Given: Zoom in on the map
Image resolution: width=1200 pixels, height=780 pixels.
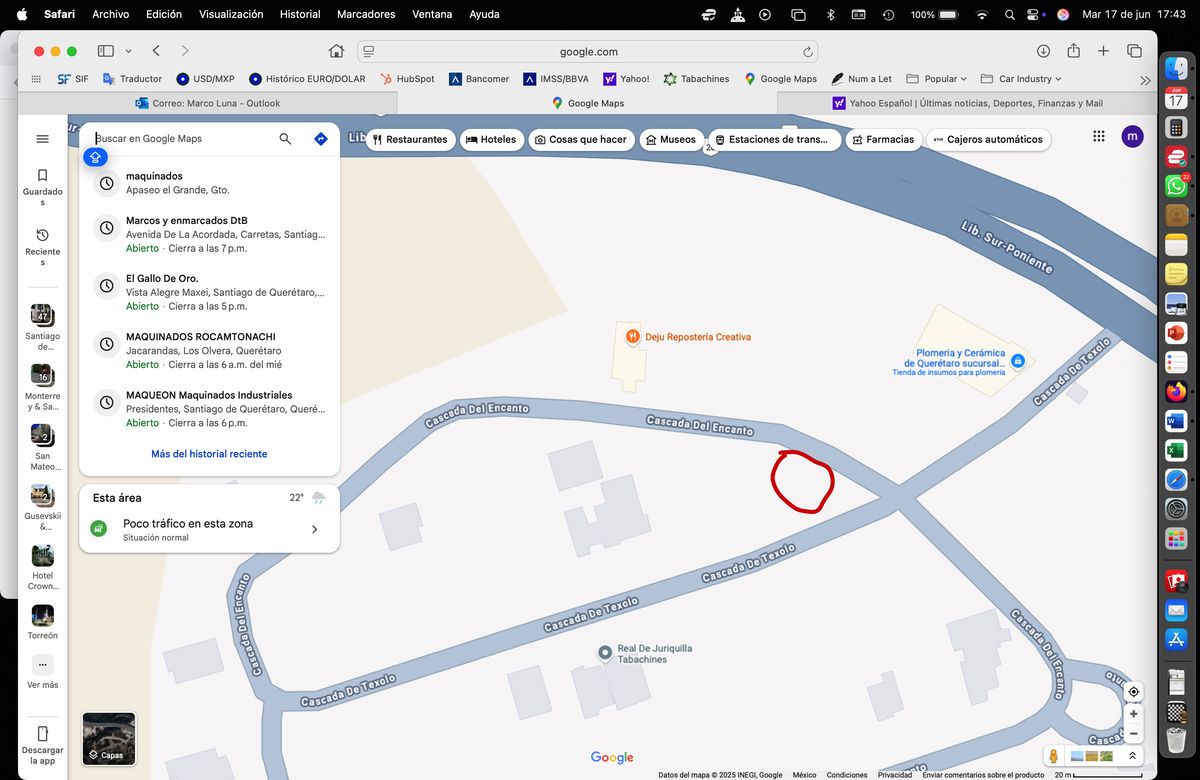Looking at the screenshot, I should point(1133,714).
